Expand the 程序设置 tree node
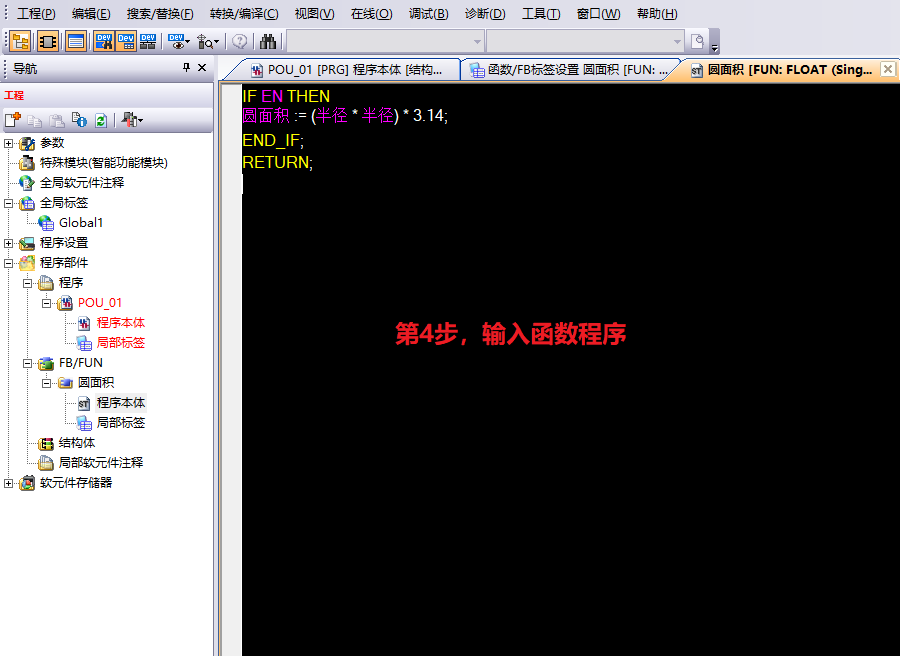Screen dimensions: 900x656 (x=8, y=243)
